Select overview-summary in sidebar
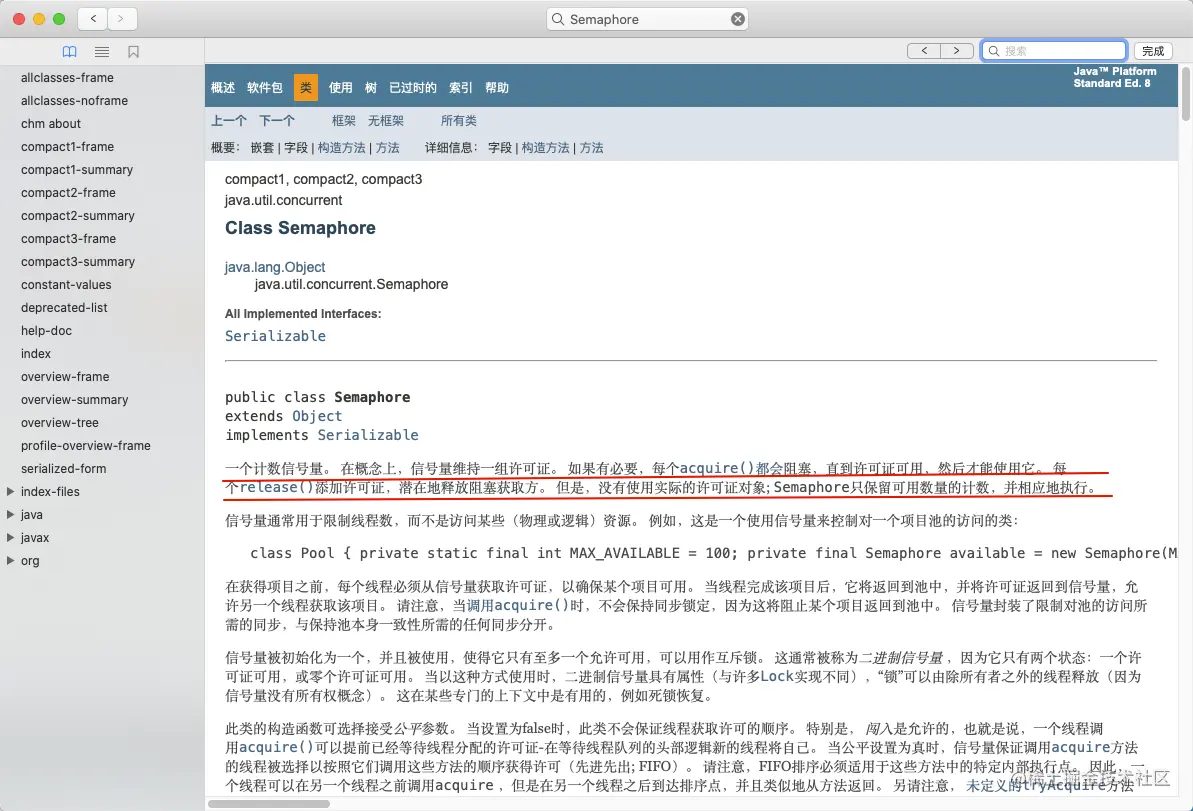The height and width of the screenshot is (811, 1193). 75,399
